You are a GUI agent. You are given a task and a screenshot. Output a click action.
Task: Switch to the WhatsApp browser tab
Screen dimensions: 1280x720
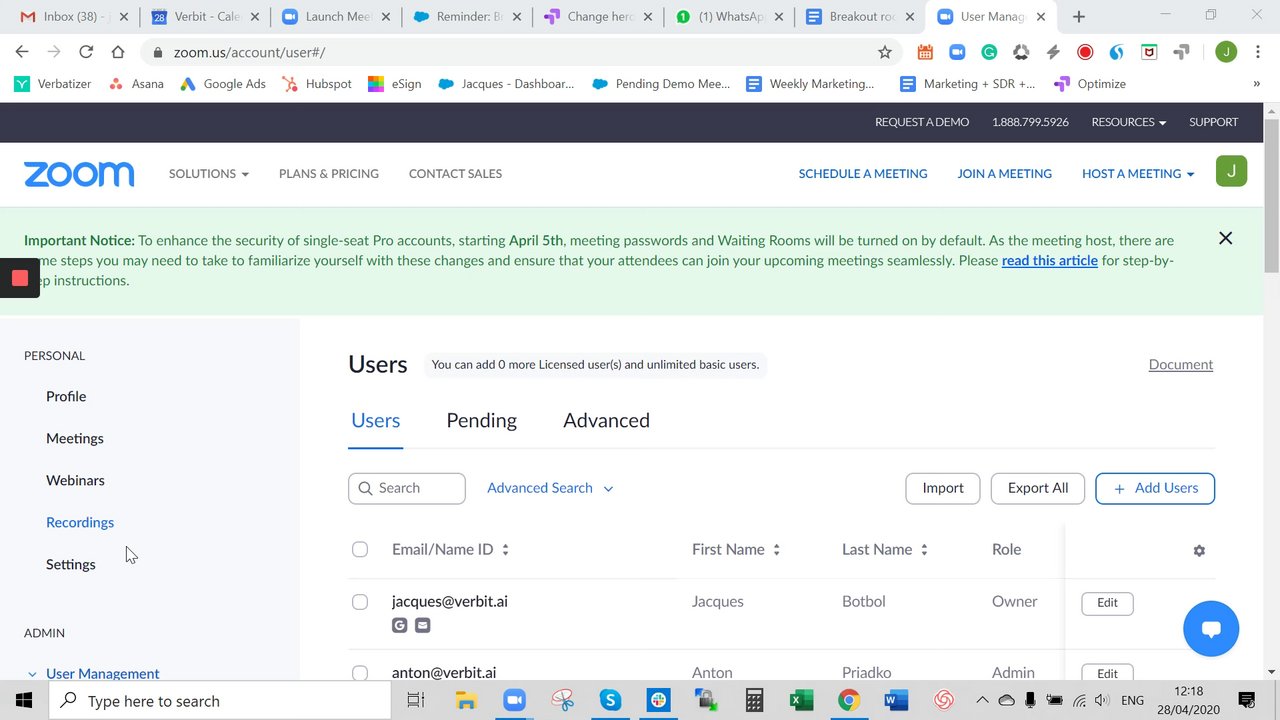coord(729,17)
